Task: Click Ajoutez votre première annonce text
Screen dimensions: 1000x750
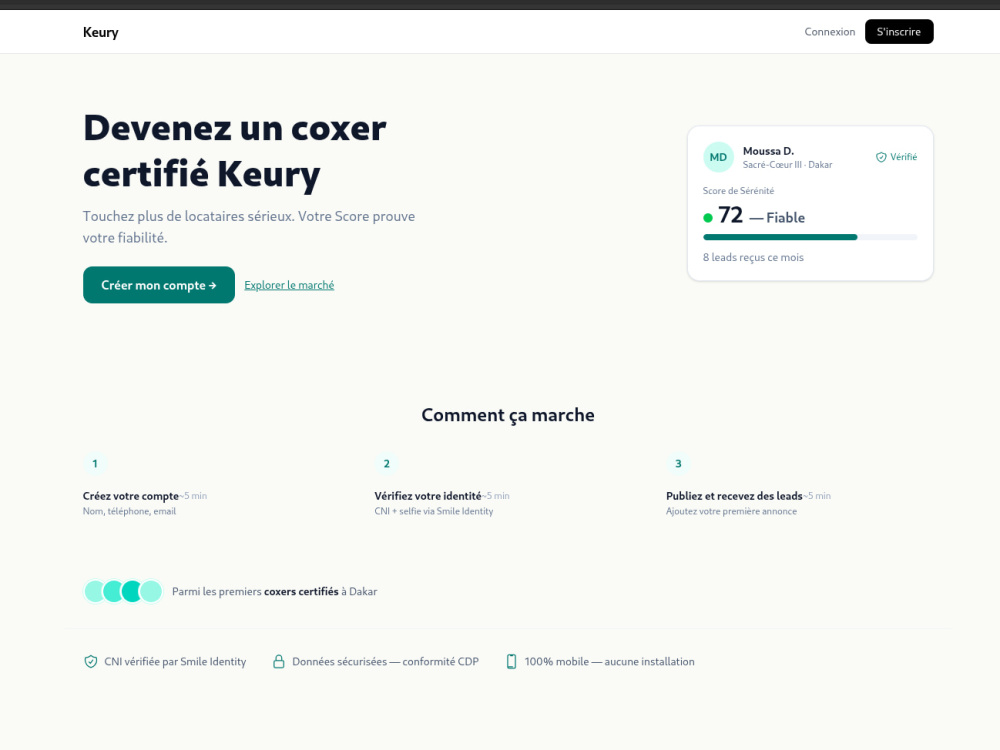Action: click(x=732, y=511)
